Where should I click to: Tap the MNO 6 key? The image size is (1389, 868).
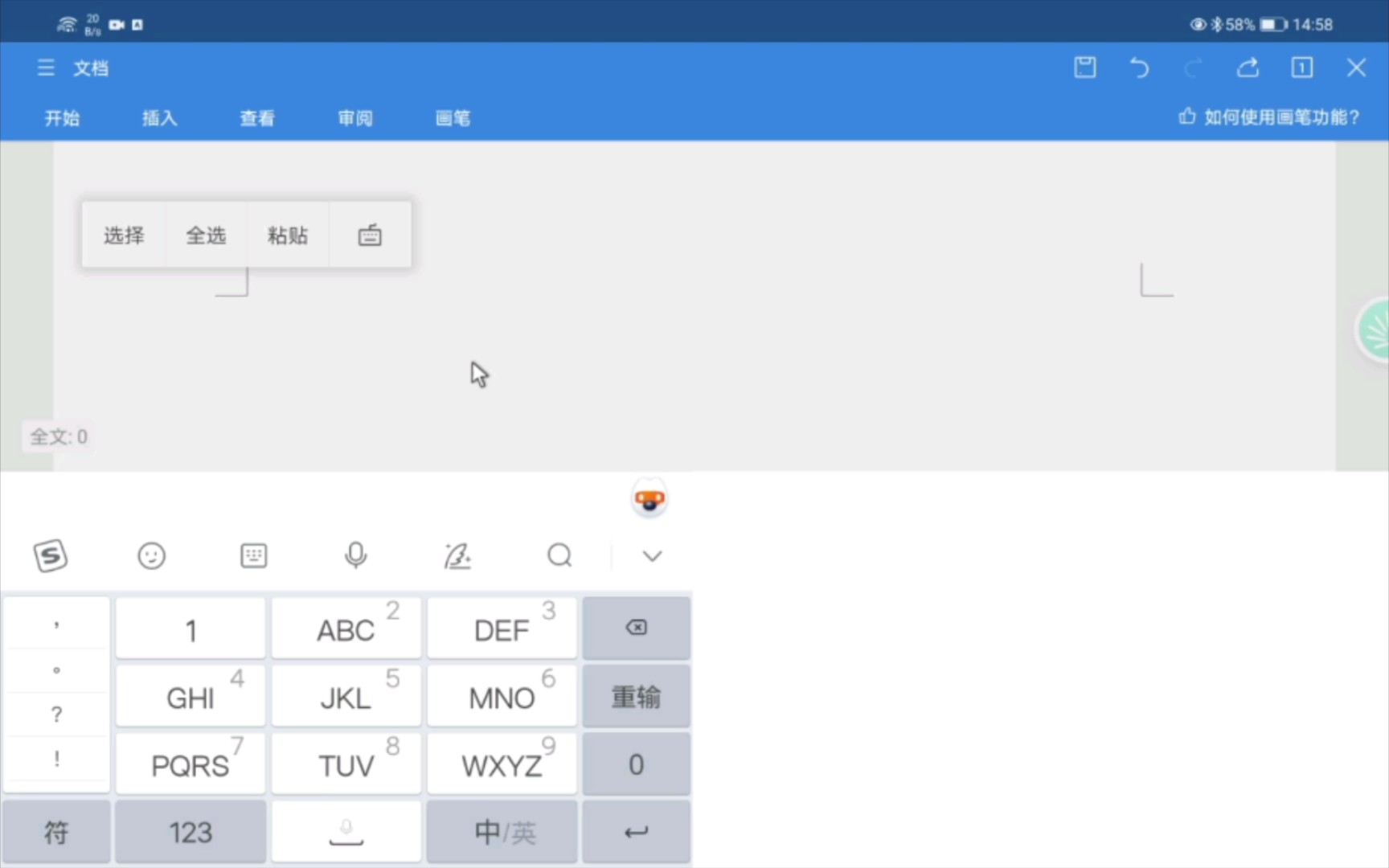point(502,695)
